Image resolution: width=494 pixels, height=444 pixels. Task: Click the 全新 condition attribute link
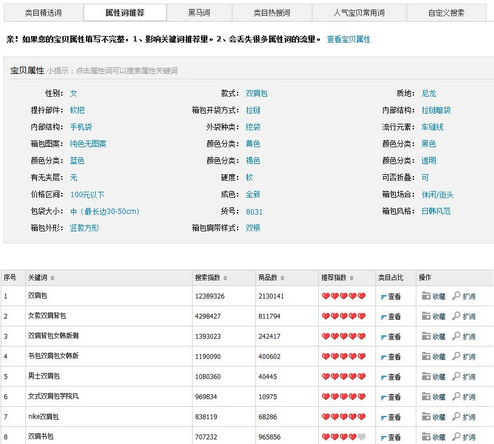coord(253,194)
